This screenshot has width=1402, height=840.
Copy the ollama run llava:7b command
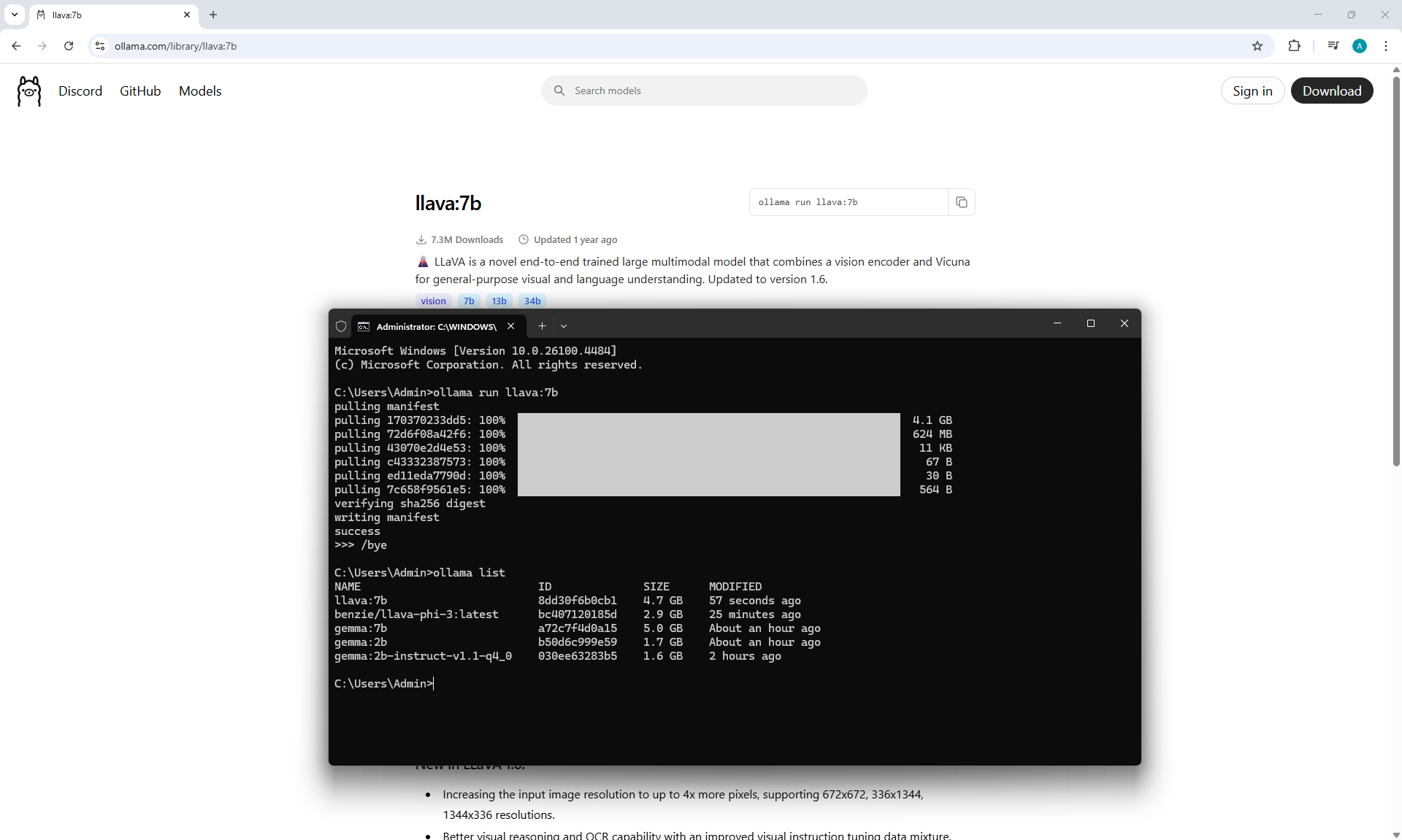point(961,202)
